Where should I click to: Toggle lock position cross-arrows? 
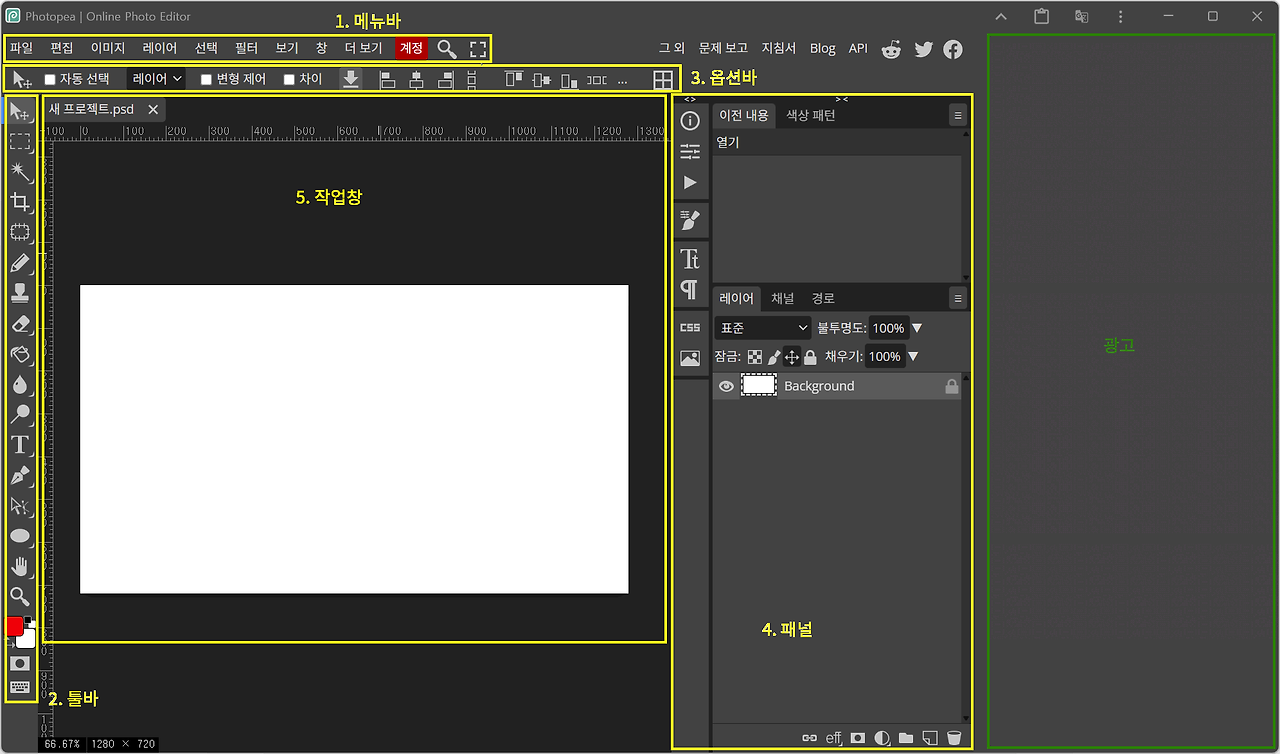(x=791, y=357)
